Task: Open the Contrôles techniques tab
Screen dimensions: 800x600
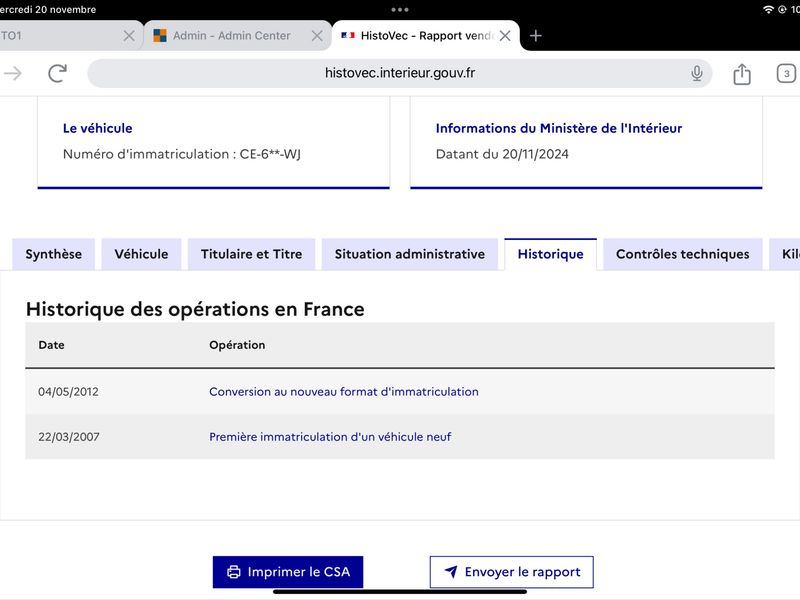Action: [x=683, y=254]
